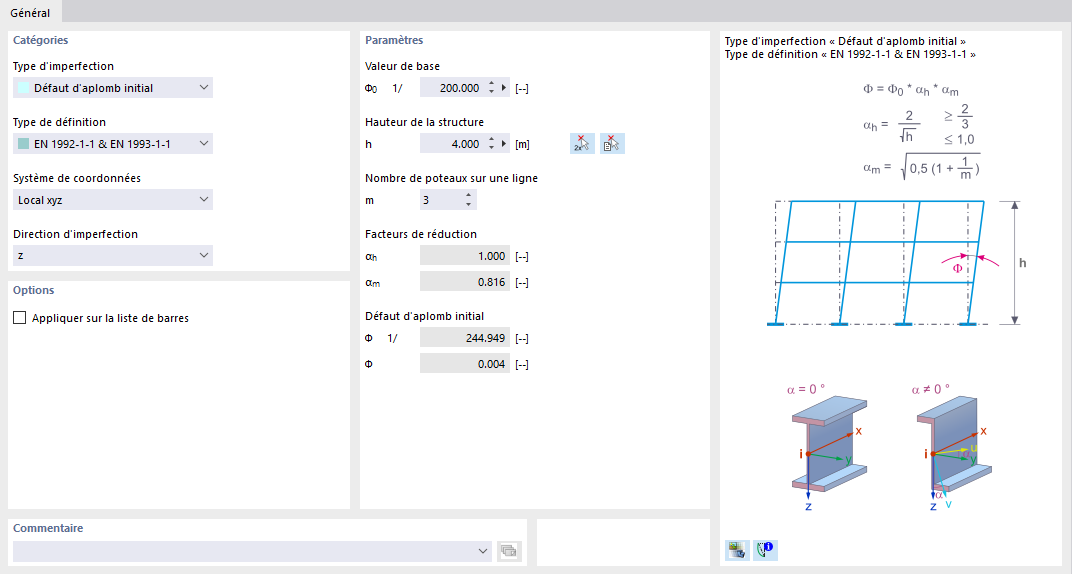Open structure height options arrow menu

coord(504,144)
